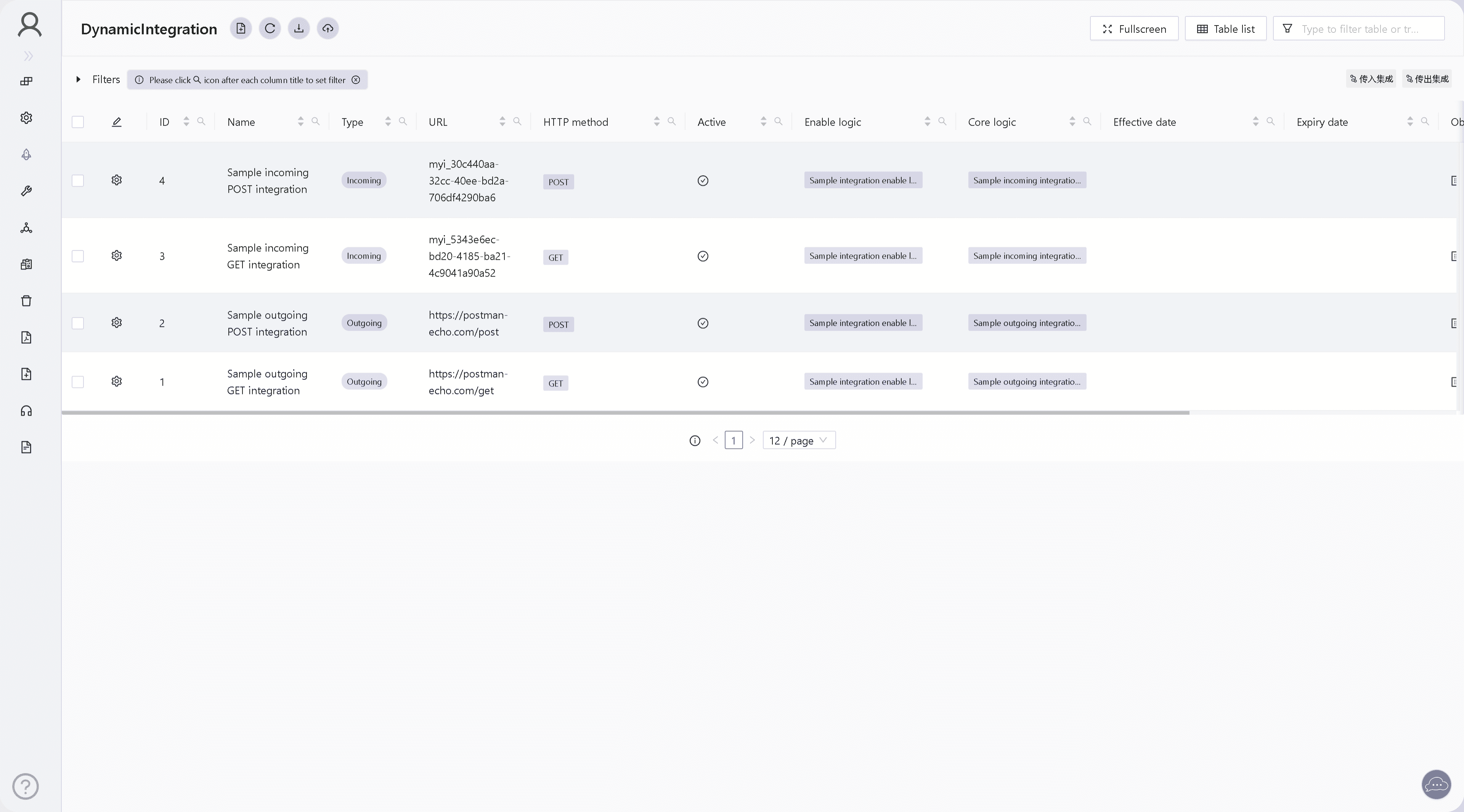The height and width of the screenshot is (812, 1464).
Task: Click the upload/deploy icon in toolbar
Action: coord(327,28)
